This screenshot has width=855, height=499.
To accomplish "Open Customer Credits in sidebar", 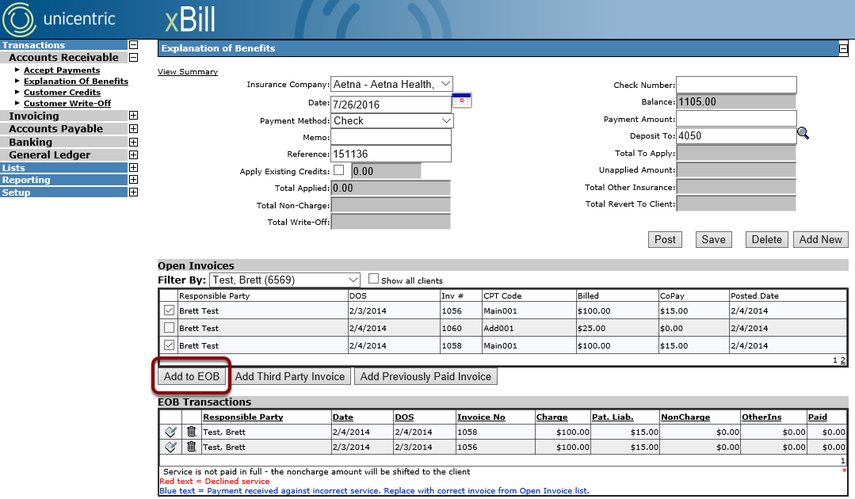I will tap(62, 92).
